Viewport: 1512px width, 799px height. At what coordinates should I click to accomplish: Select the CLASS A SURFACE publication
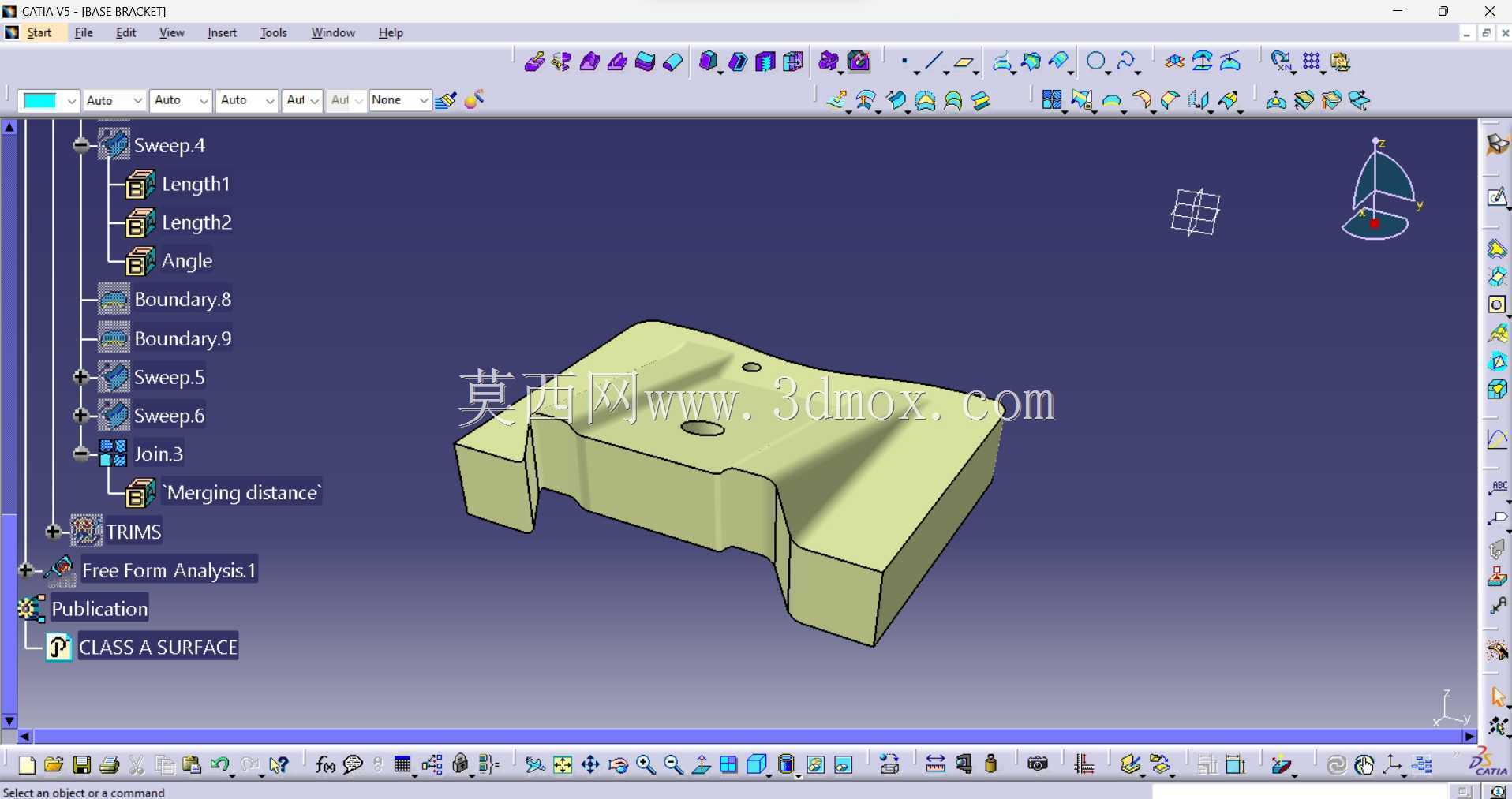click(x=158, y=648)
